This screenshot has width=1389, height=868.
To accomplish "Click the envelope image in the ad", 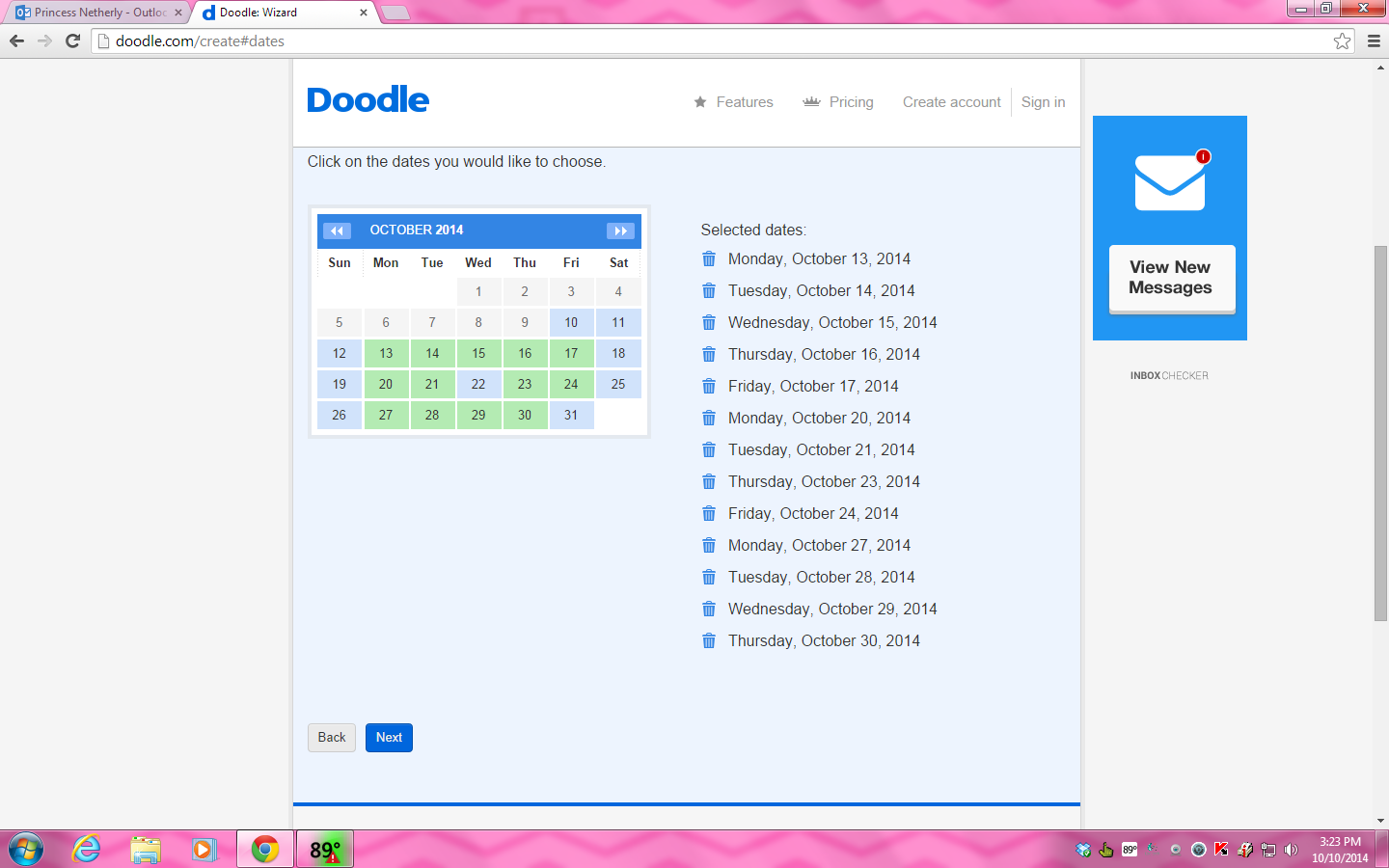I will 1171,180.
